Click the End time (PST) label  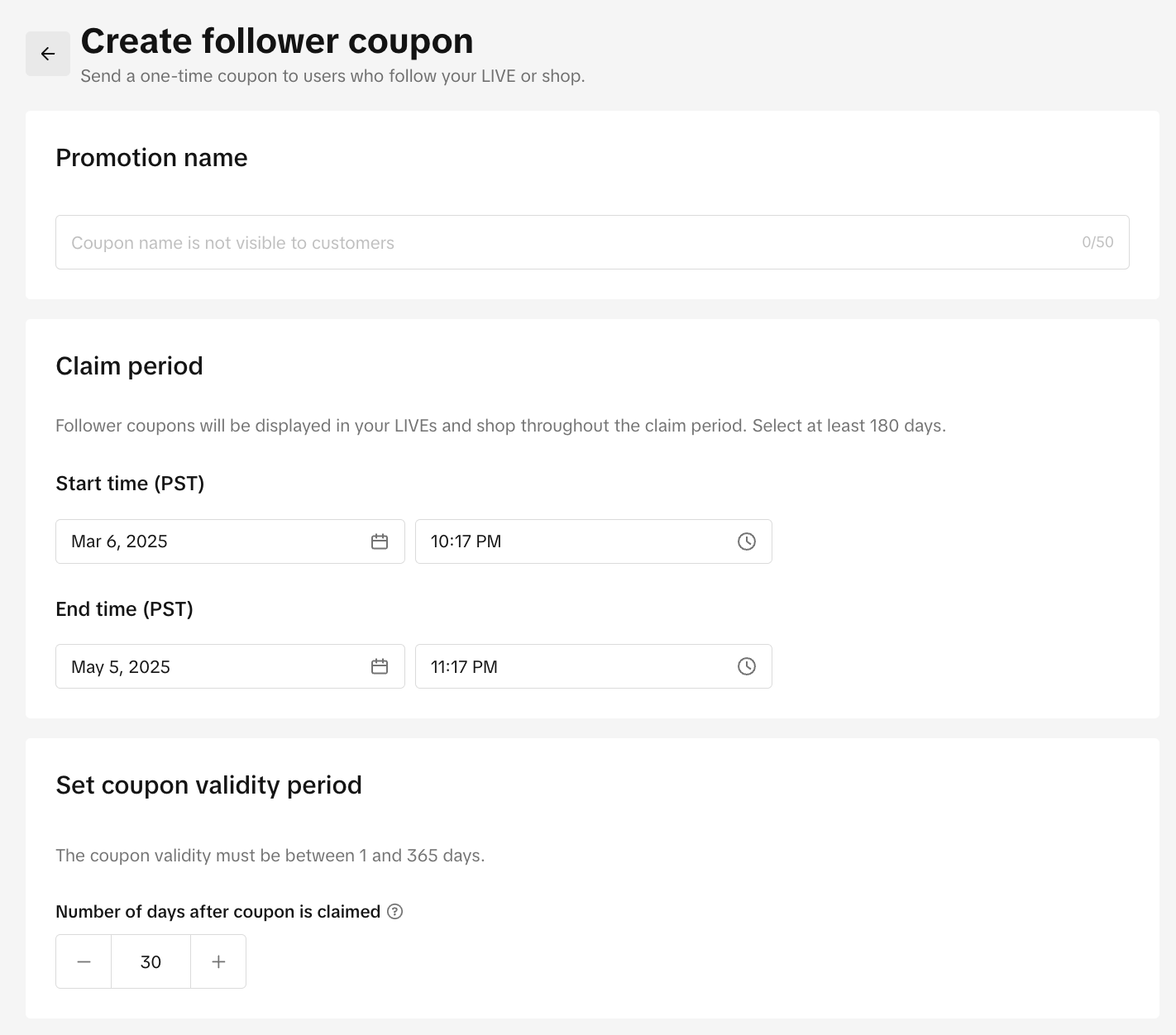click(124, 609)
